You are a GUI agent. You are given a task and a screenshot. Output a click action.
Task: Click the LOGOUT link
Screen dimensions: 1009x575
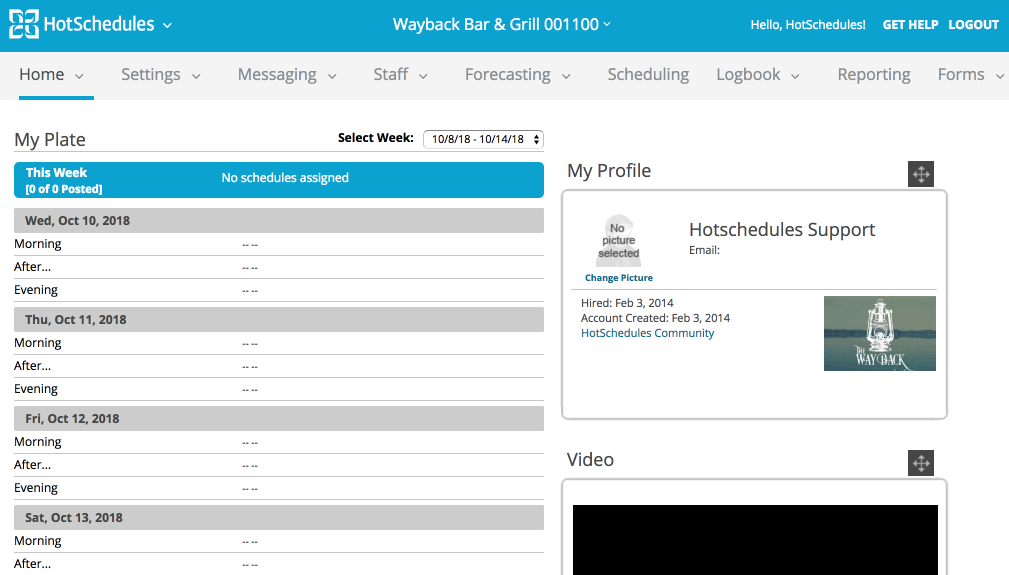[x=974, y=24]
